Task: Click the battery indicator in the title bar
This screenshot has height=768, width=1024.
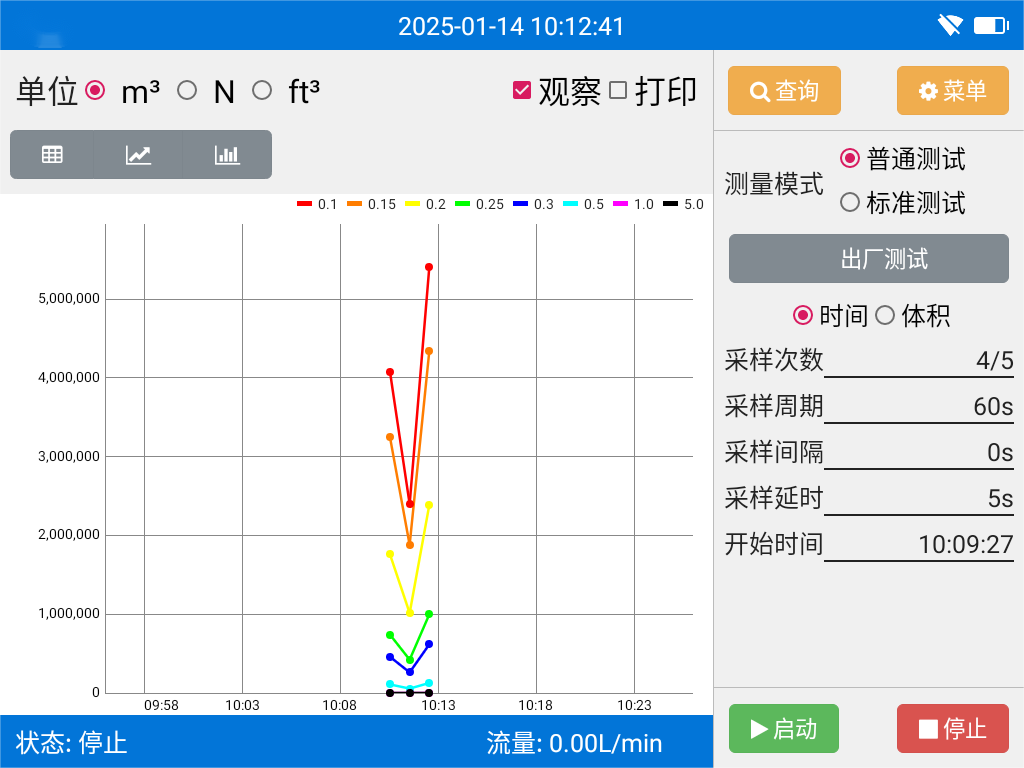Action: [x=989, y=24]
